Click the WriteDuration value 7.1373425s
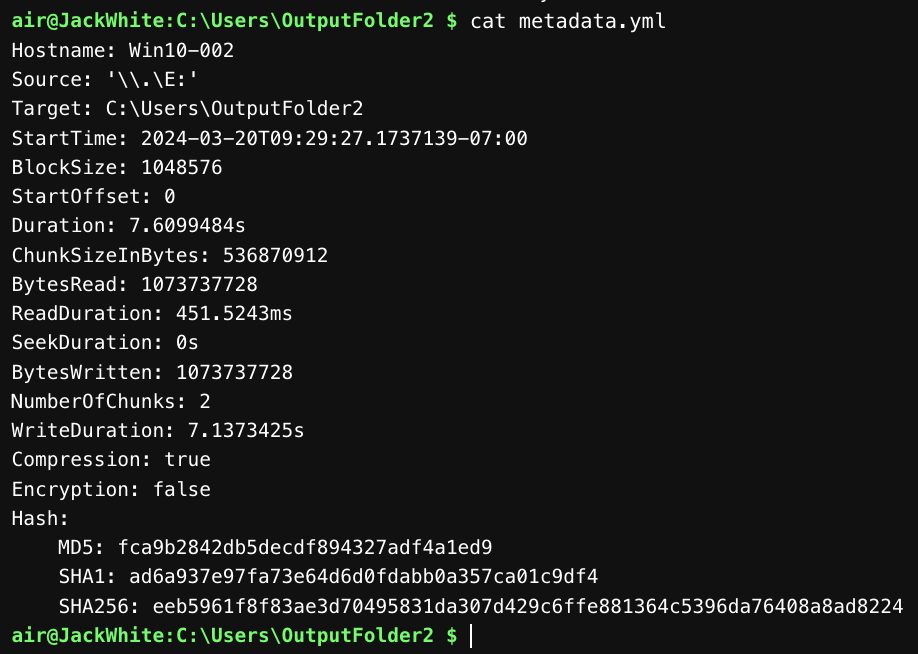This screenshot has width=918, height=654. (x=246, y=431)
